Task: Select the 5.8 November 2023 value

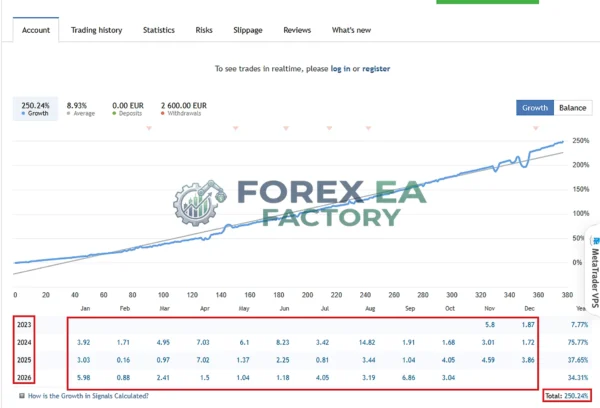Action: [490, 325]
